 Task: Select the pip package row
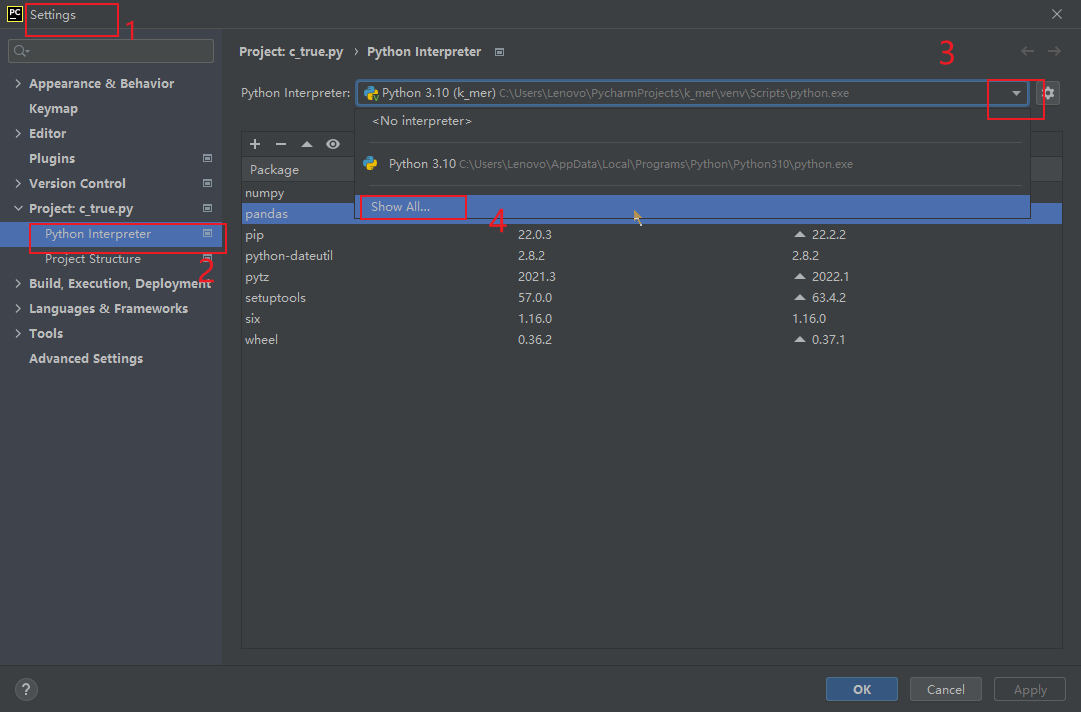(651, 234)
